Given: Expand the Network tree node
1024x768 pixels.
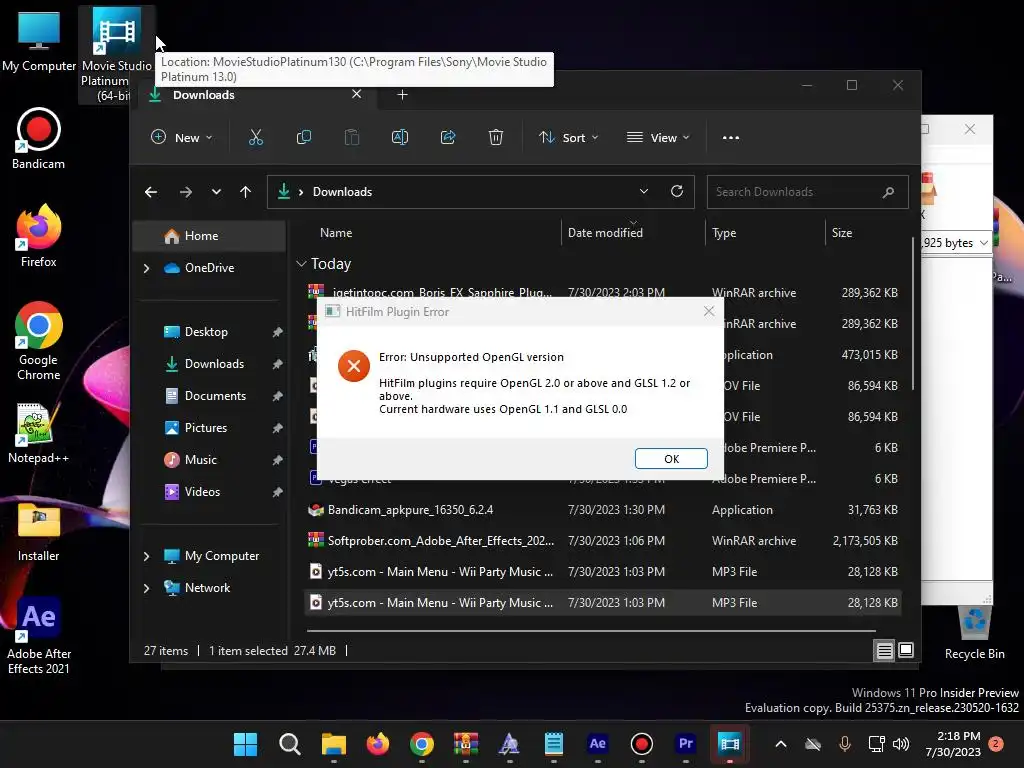Looking at the screenshot, I should coord(146,588).
